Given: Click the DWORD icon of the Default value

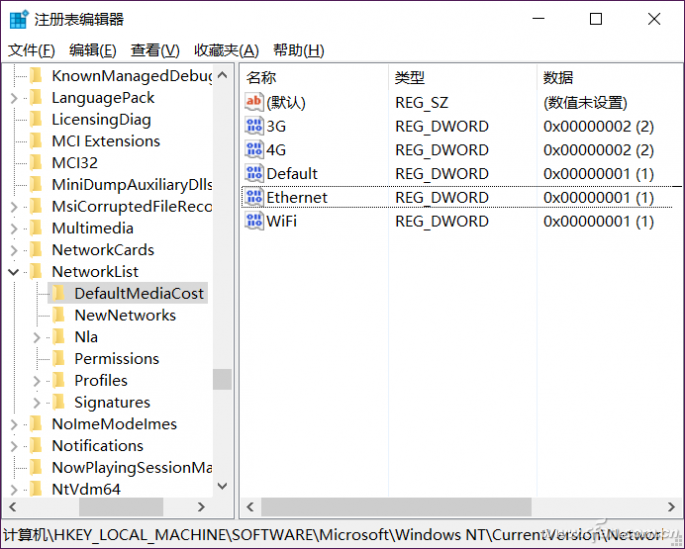Looking at the screenshot, I should (x=254, y=173).
